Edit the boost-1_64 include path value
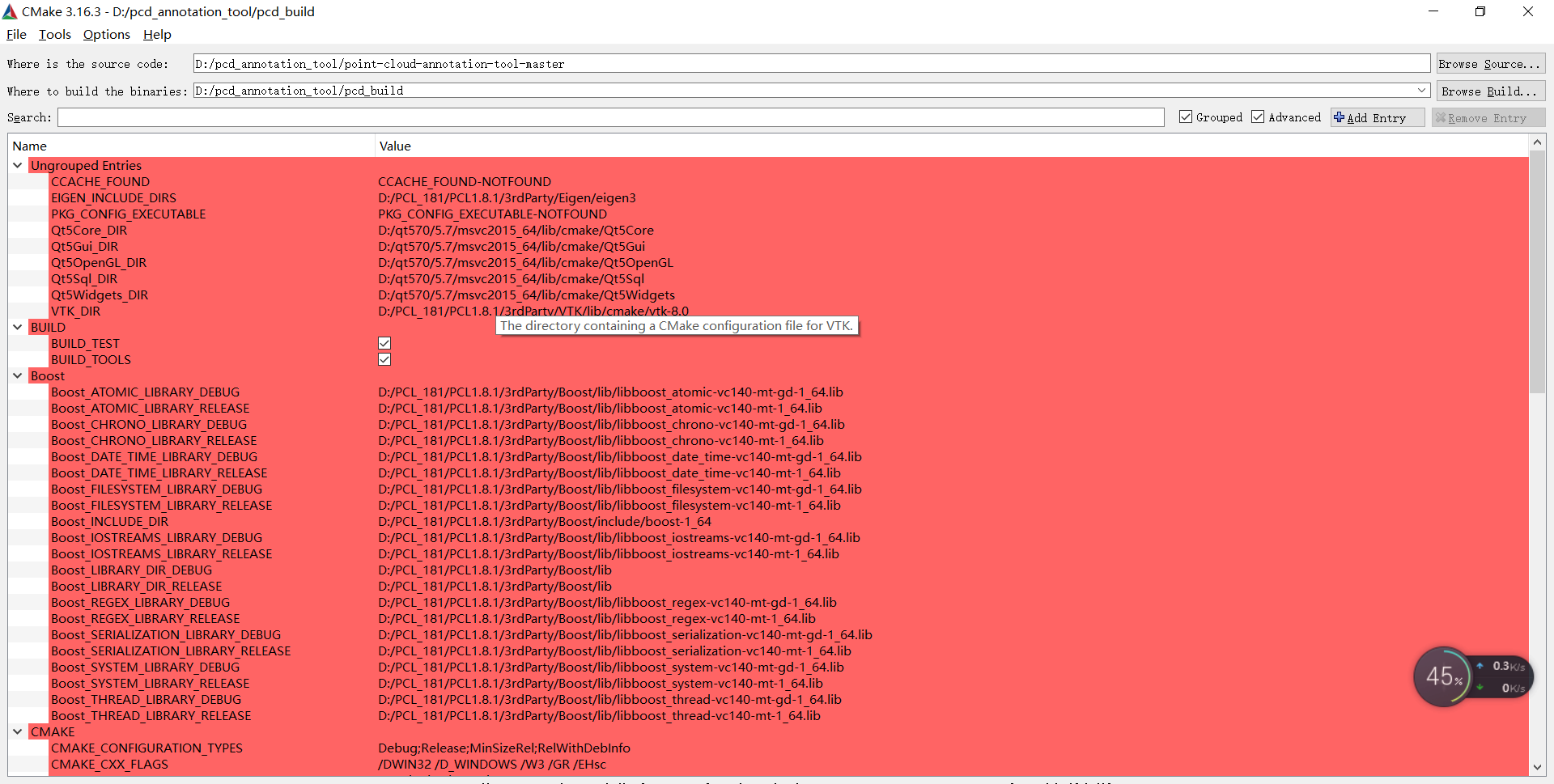 click(545, 521)
